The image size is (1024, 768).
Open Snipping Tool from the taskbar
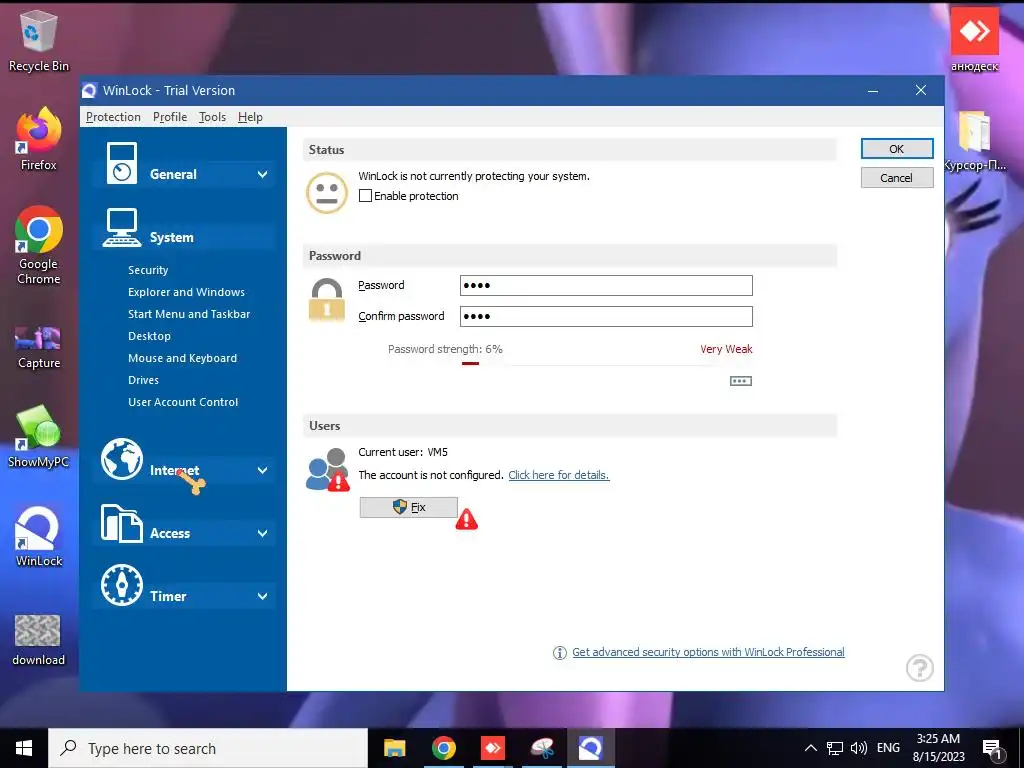[541, 748]
